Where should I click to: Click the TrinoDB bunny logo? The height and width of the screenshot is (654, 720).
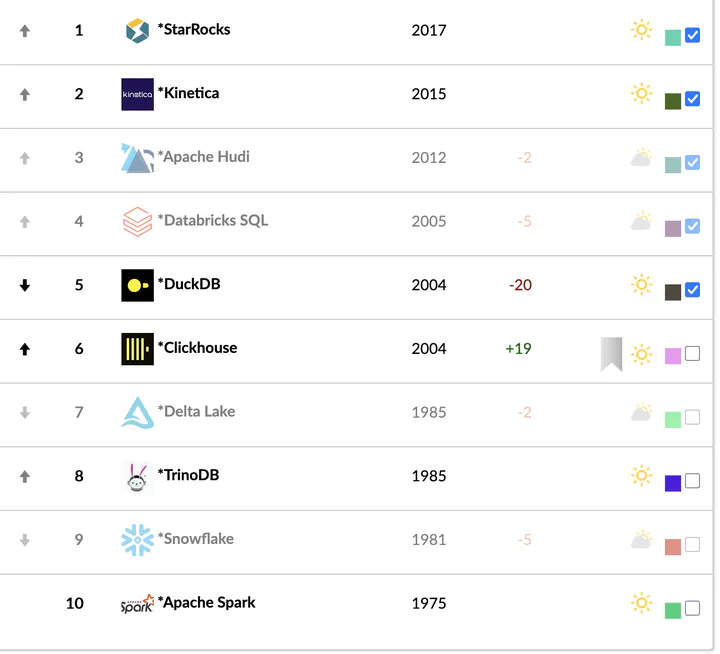(137, 477)
